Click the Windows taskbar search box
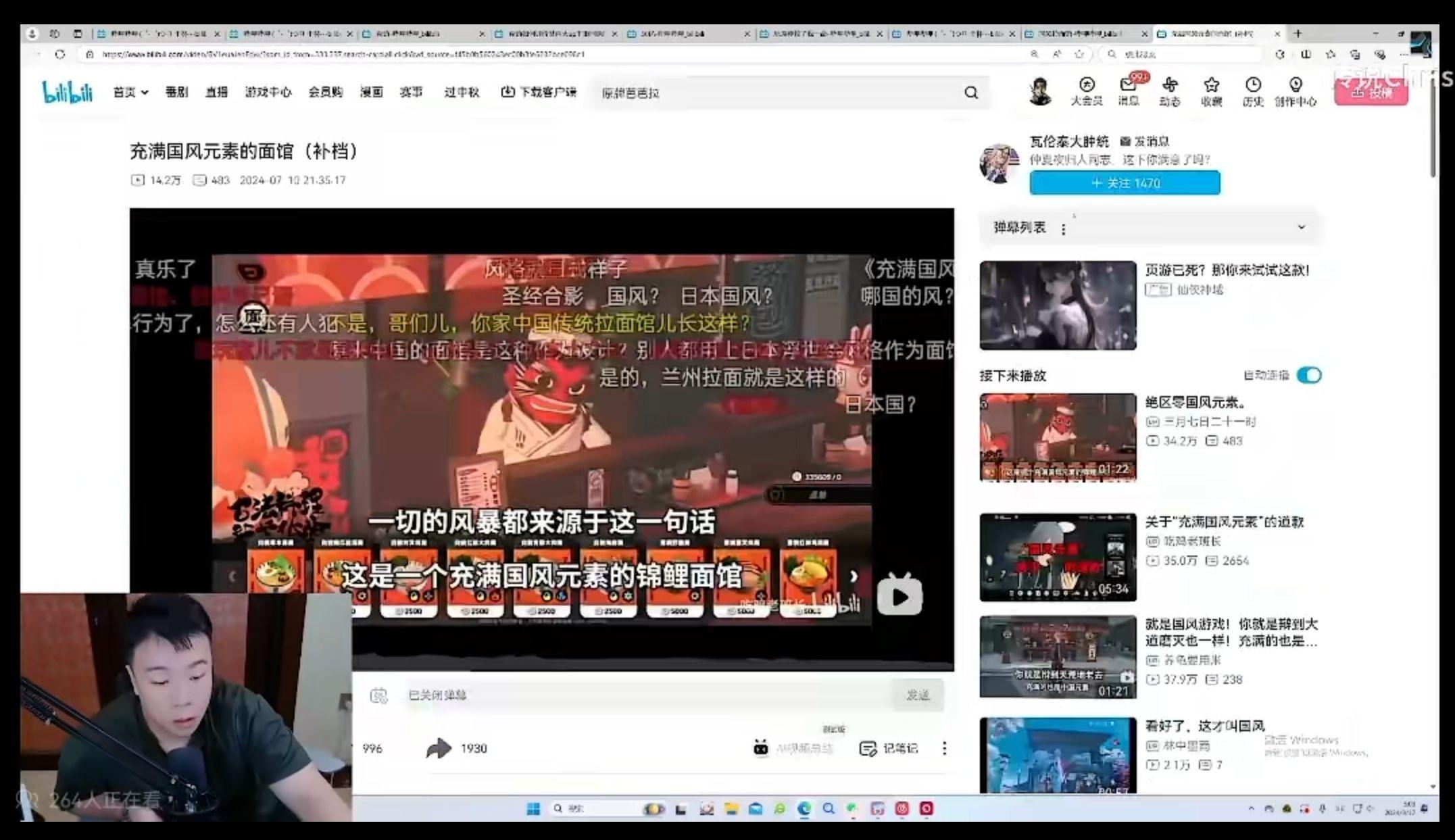Screen dimensions: 1455x840 (x=606, y=808)
